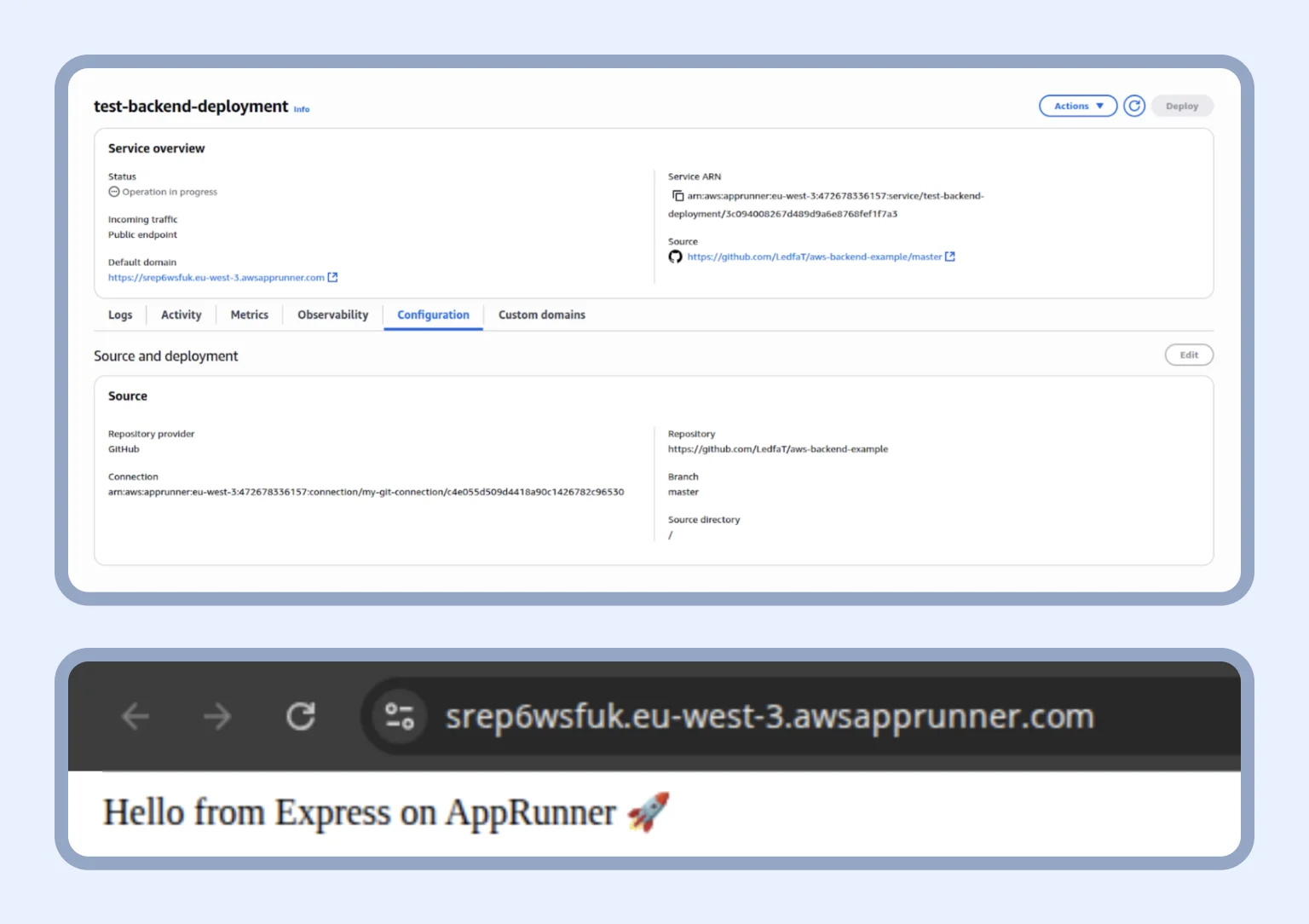The image size is (1309, 924).
Task: Click the external link icon next to master
Action: [951, 256]
